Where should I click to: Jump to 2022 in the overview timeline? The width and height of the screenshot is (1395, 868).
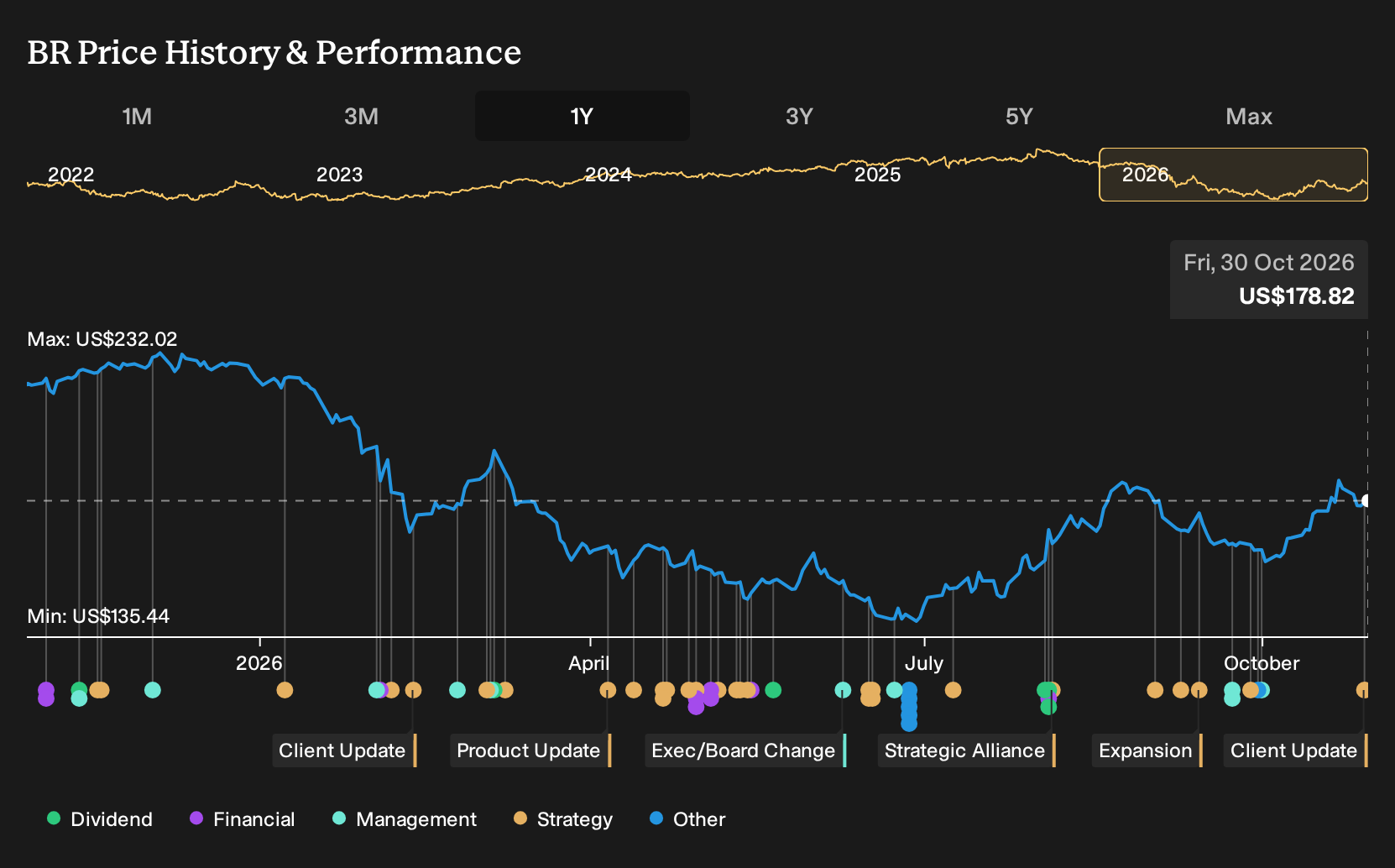[71, 175]
